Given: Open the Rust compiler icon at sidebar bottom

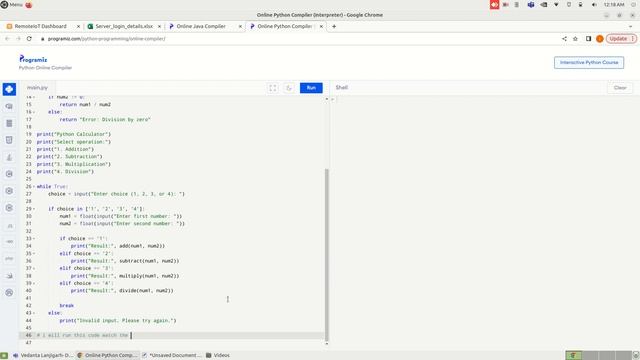Looking at the screenshot, I should click(x=9, y=293).
